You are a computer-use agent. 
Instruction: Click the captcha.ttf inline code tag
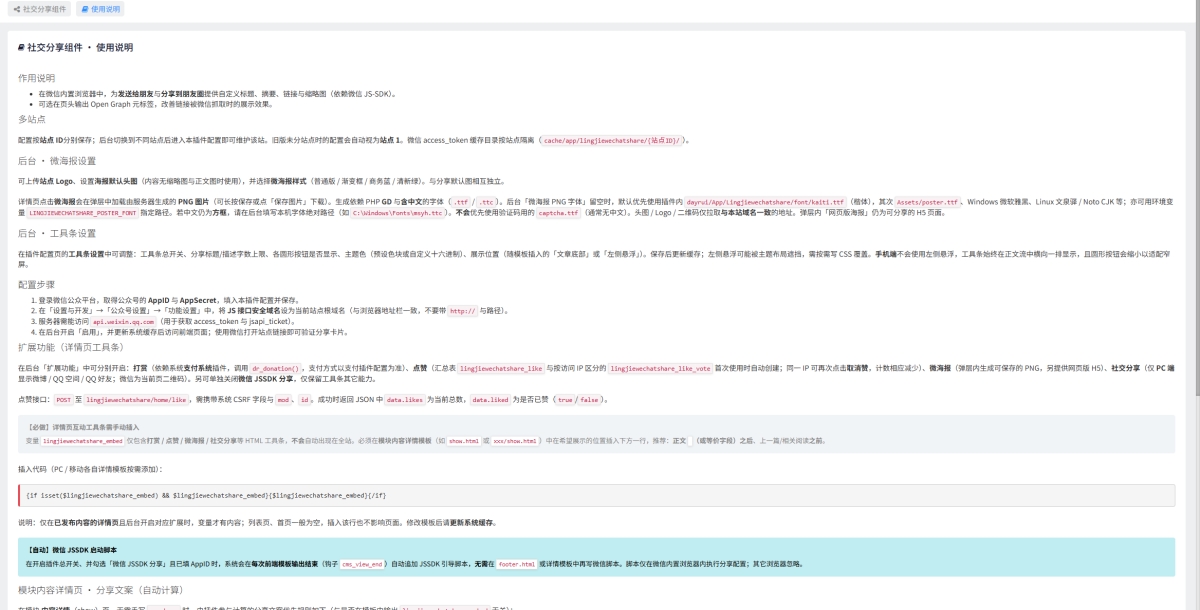(x=558, y=213)
